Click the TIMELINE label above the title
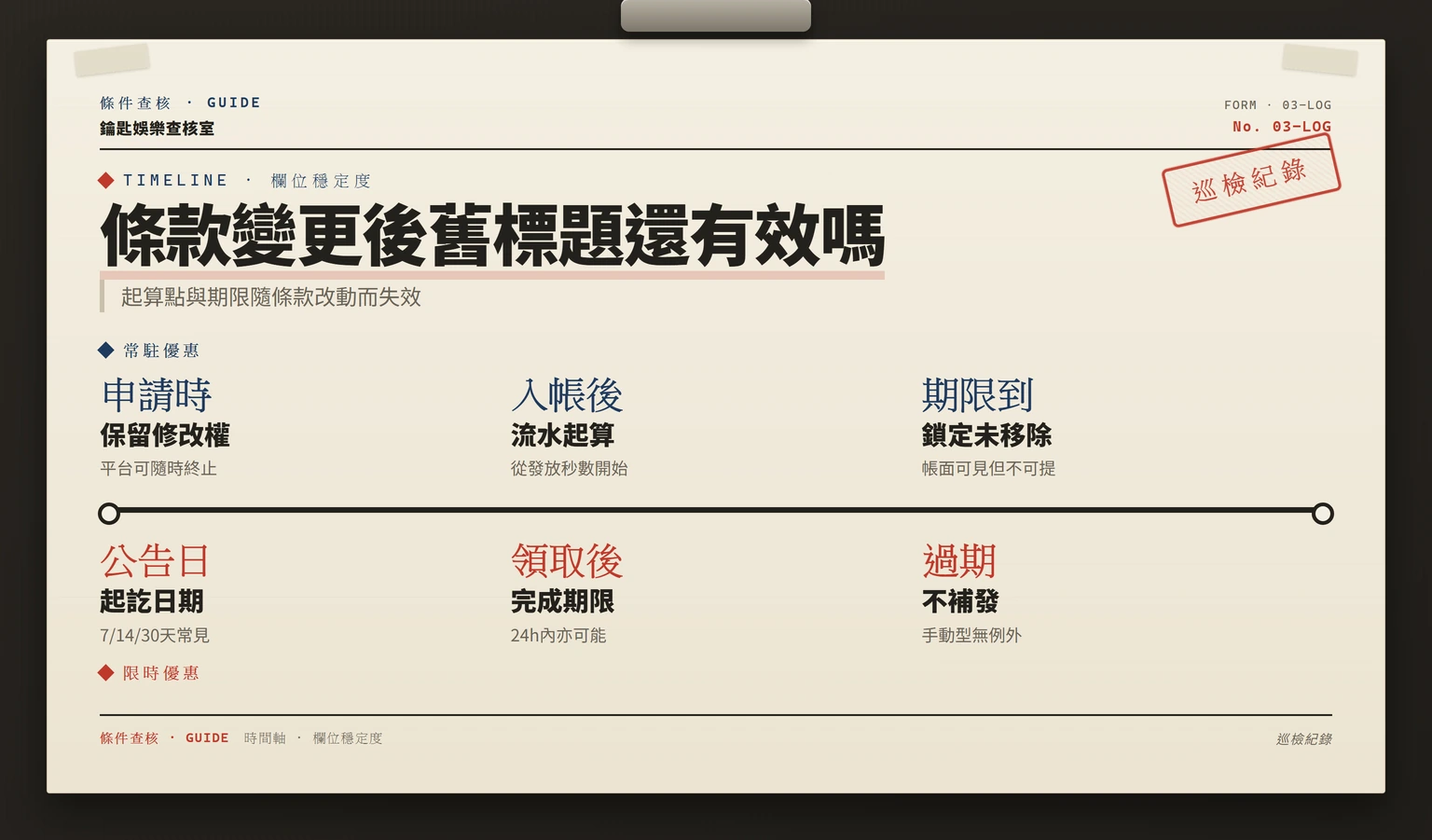Image resolution: width=1432 pixels, height=840 pixels. (x=176, y=180)
